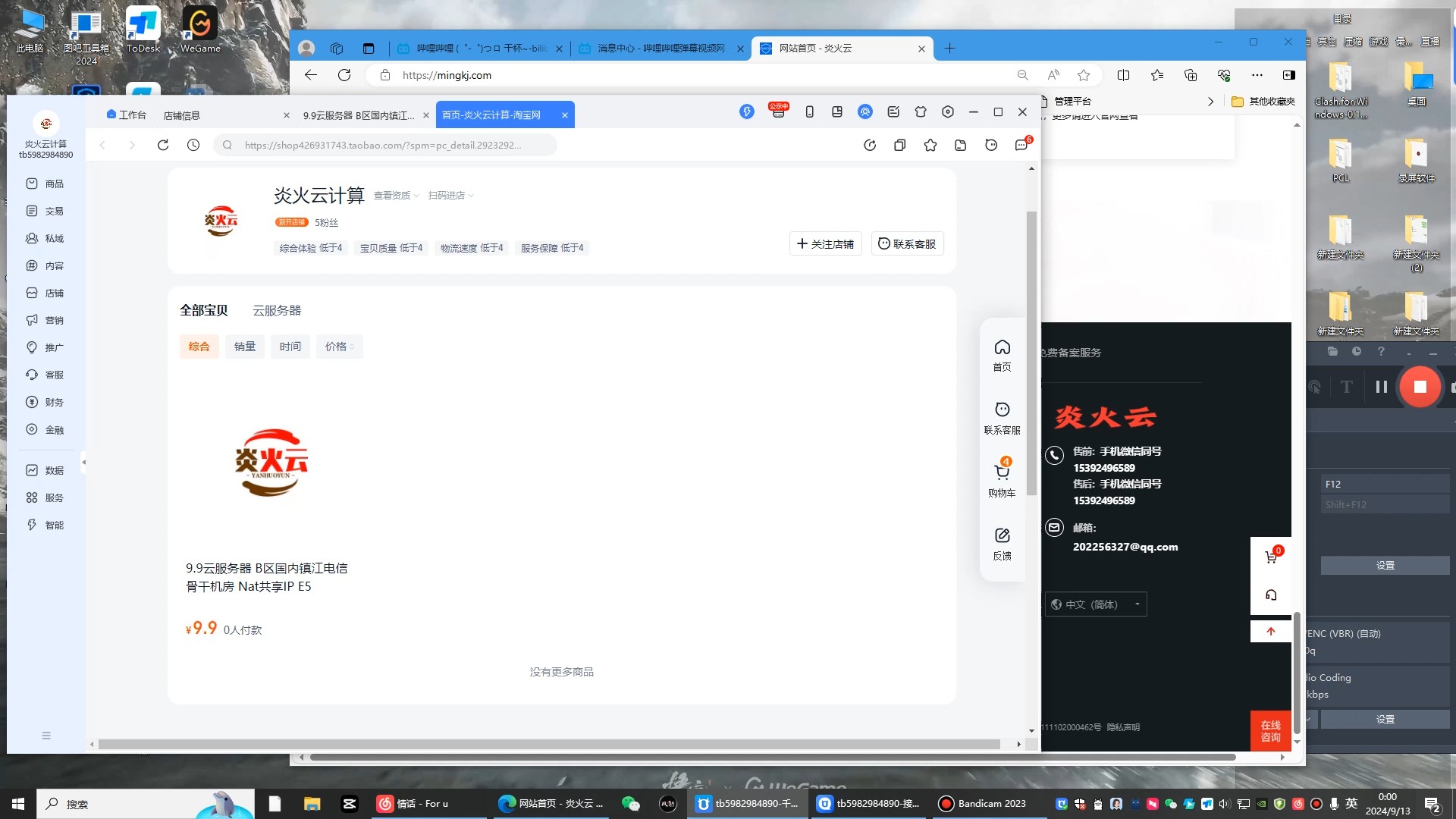This screenshot has width=1456, height=819.
Task: Switch to the 9.9云服务器 tab
Action: coord(359,115)
